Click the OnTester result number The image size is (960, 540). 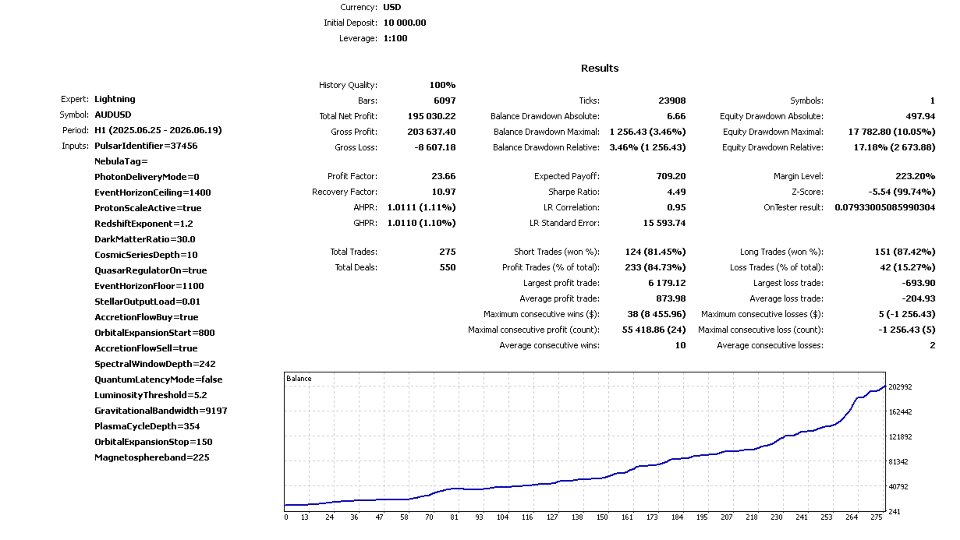[885, 208]
